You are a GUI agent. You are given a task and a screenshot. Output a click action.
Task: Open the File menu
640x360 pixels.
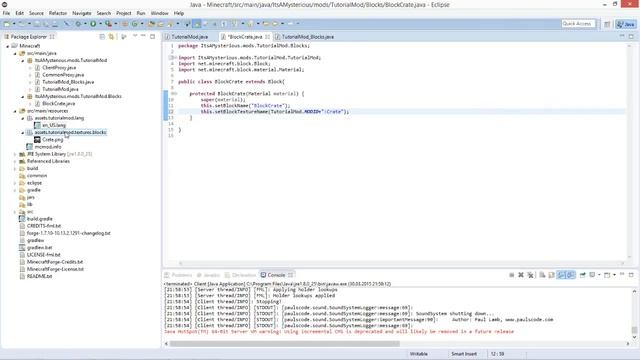point(7,13)
